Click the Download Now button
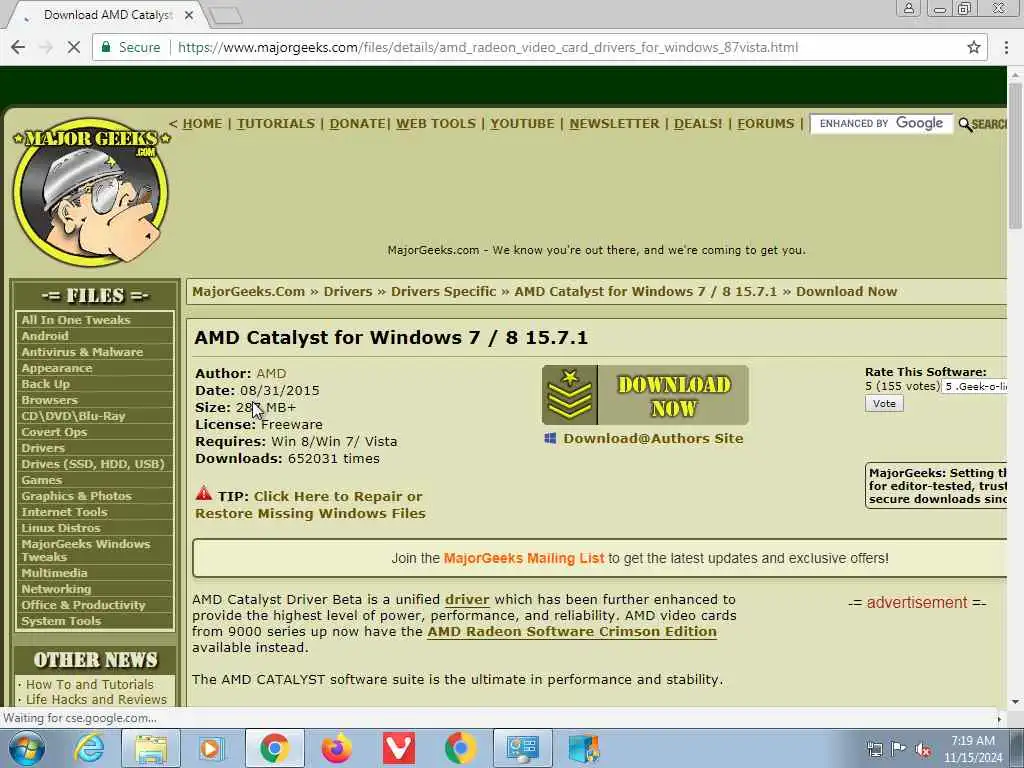Image resolution: width=1024 pixels, height=768 pixels. point(645,395)
